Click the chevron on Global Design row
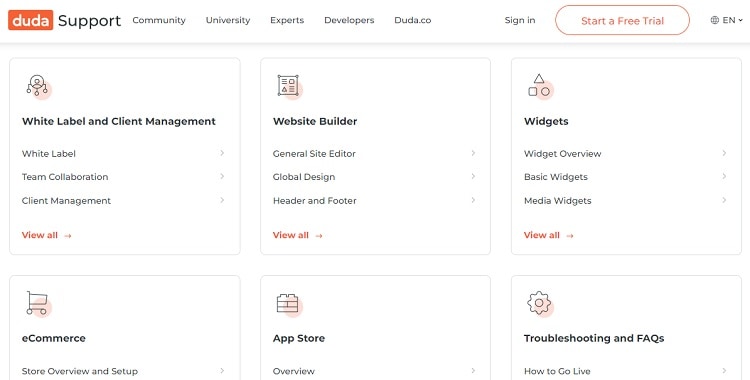Screen dimensions: 750x380 point(473,176)
